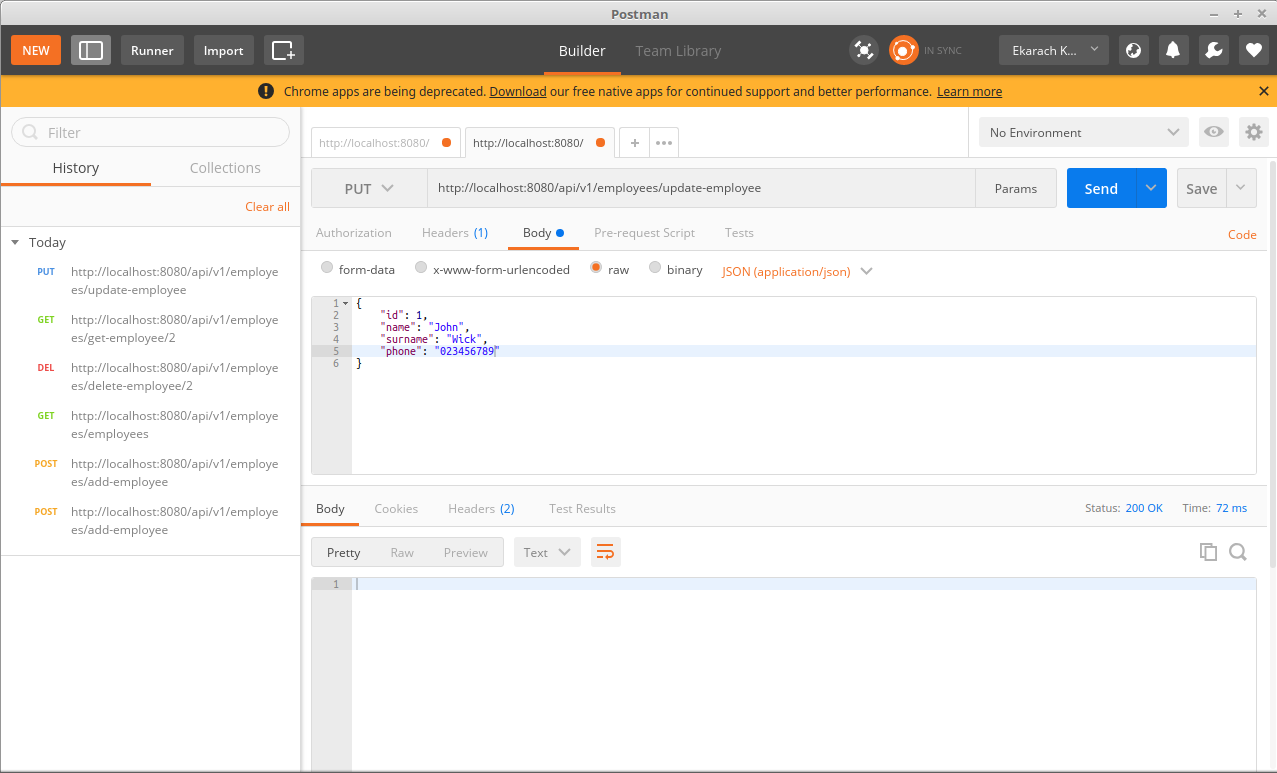The height and width of the screenshot is (773, 1277).
Task: Open DEL delete-employee/2 history entry
Action: 150,377
